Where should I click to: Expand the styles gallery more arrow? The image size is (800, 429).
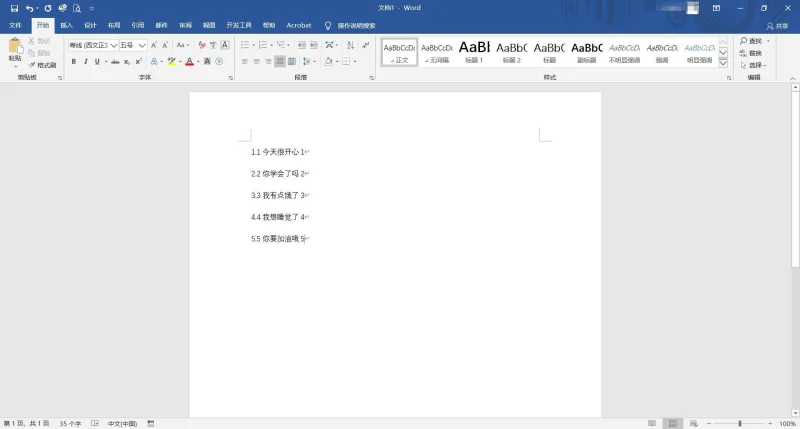(x=723, y=63)
